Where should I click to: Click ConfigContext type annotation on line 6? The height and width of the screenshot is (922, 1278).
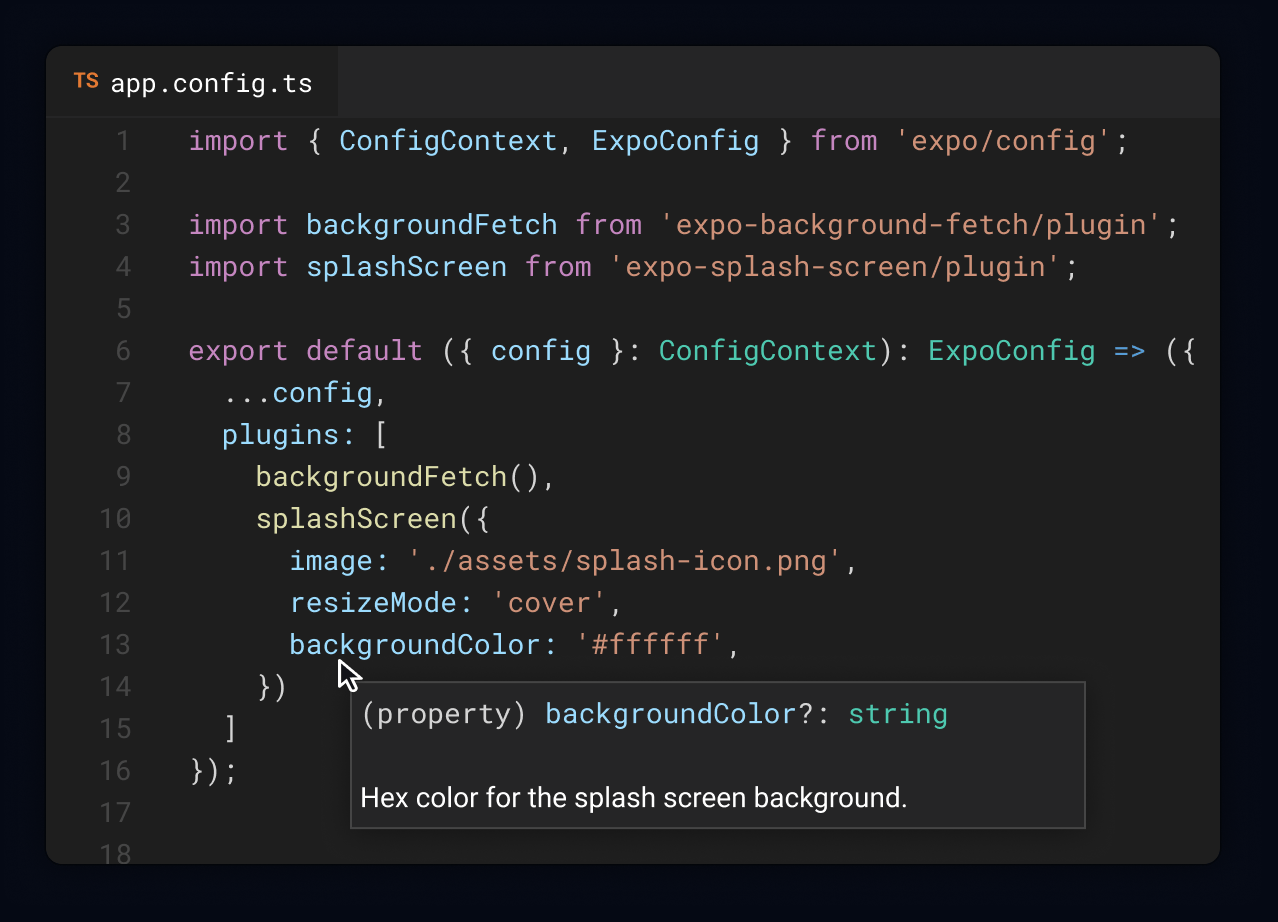tap(768, 351)
